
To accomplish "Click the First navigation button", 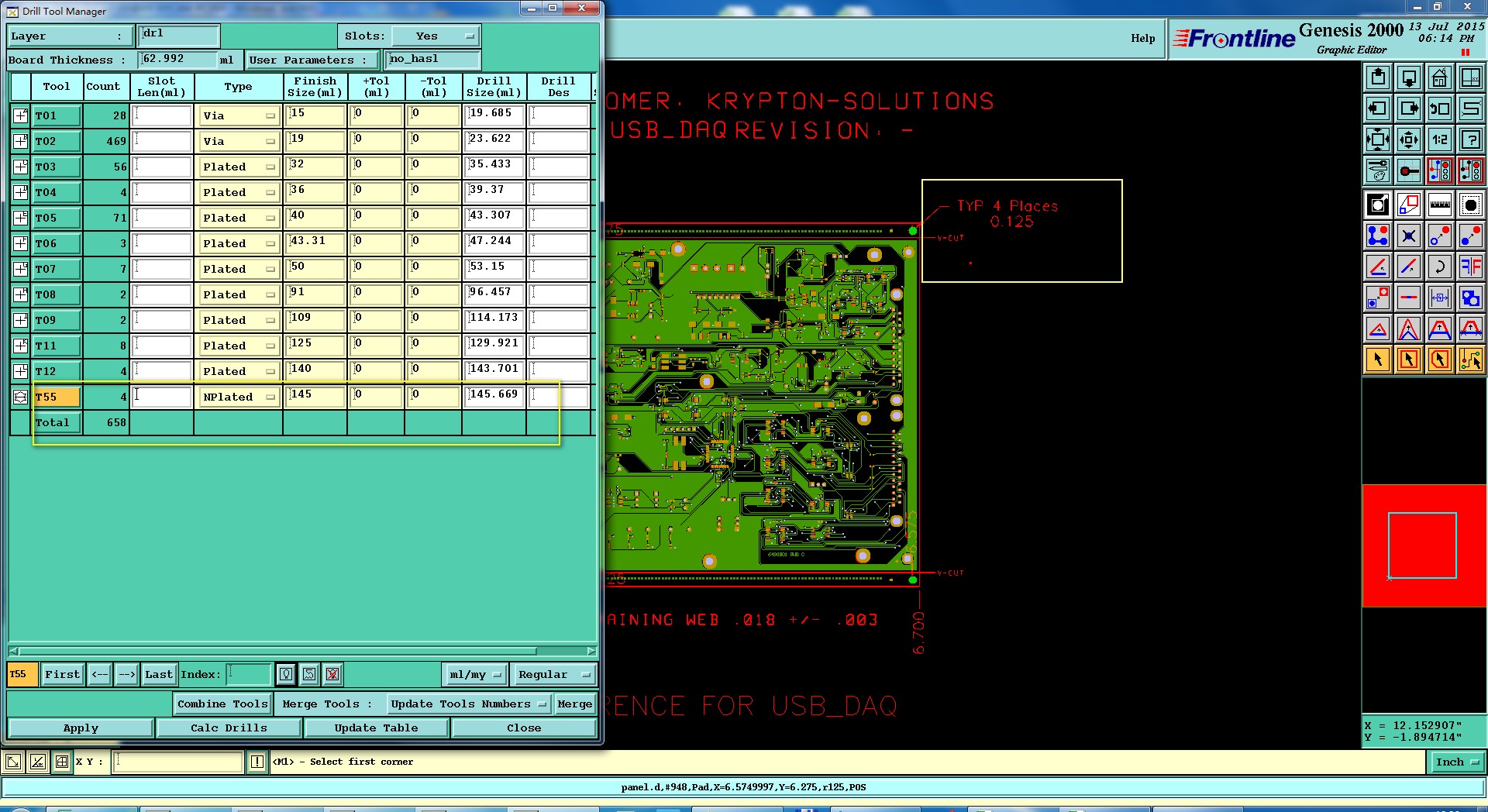I will pyautogui.click(x=62, y=674).
